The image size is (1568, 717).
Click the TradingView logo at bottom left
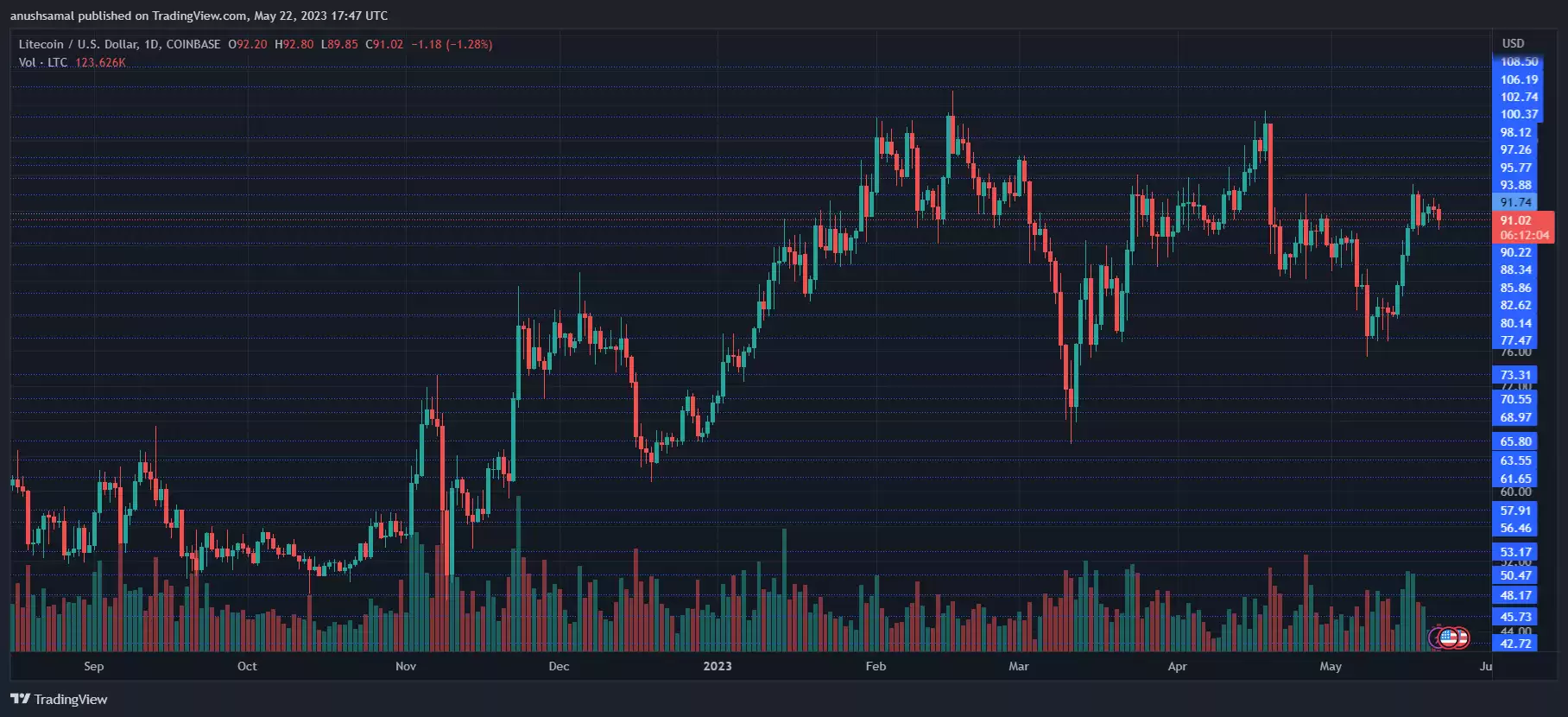(x=59, y=699)
